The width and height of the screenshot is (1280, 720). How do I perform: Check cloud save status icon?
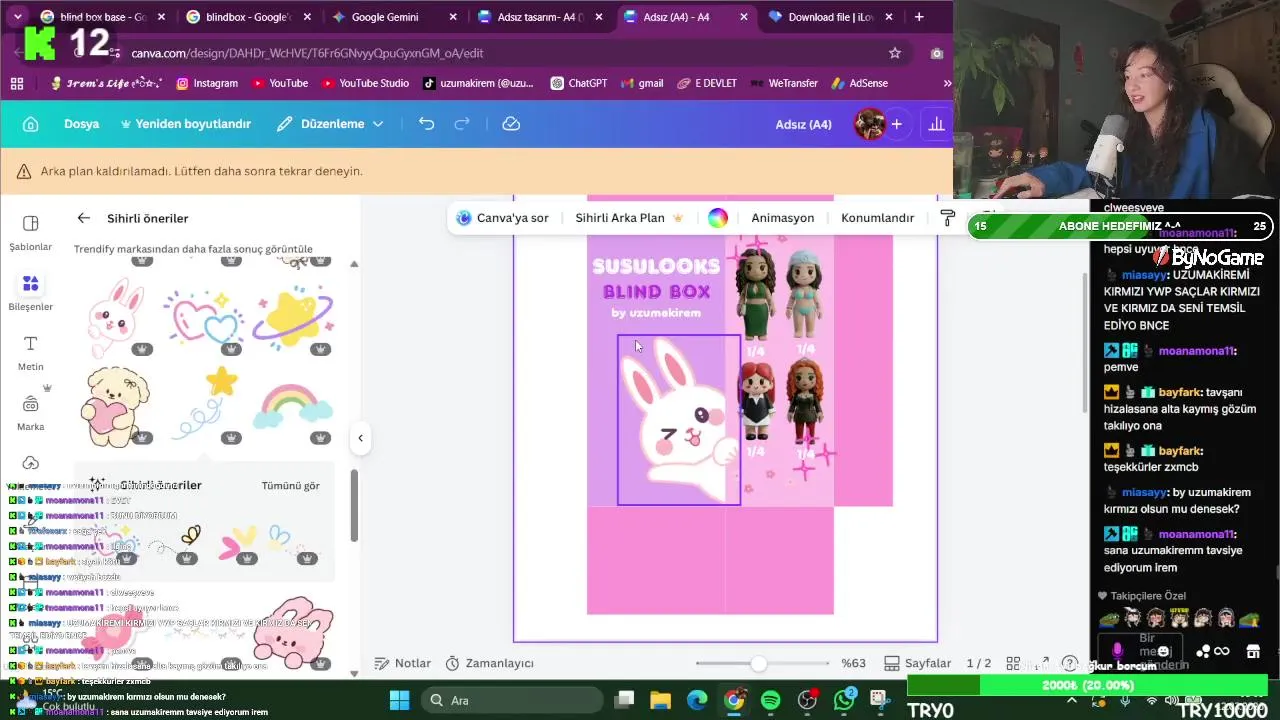click(x=511, y=124)
